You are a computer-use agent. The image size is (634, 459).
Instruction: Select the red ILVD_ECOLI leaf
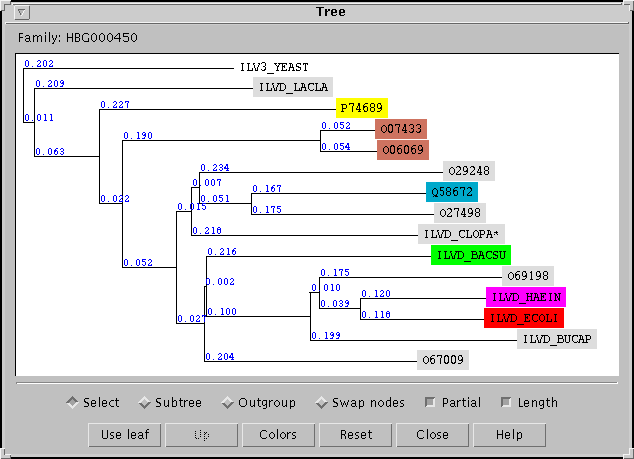point(524,318)
